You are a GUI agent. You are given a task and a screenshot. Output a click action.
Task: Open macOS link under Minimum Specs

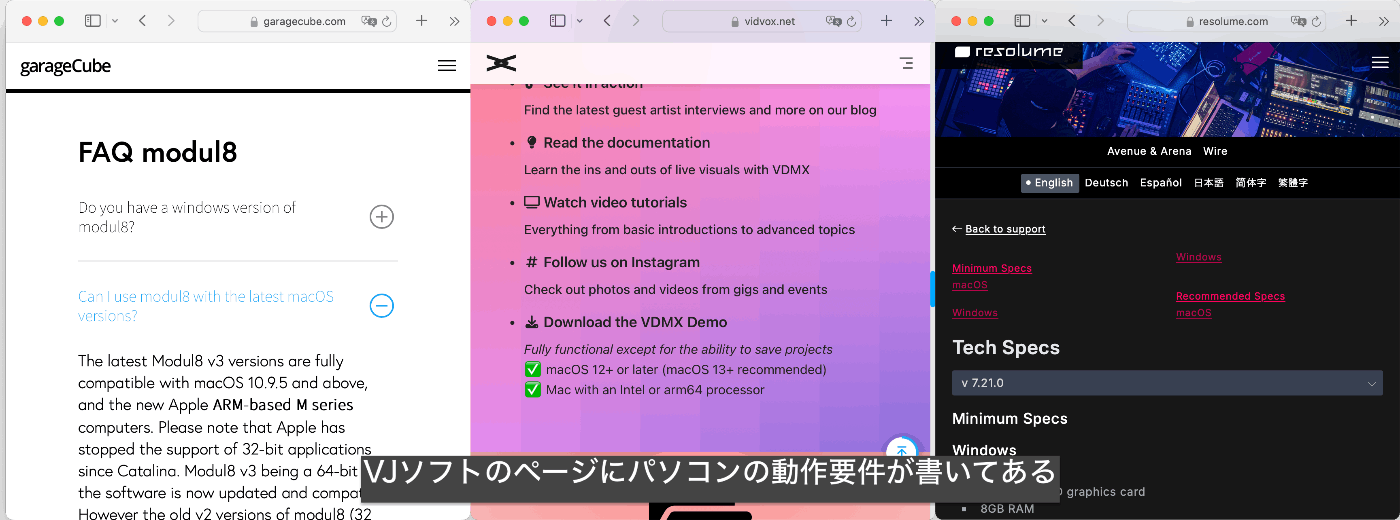point(970,285)
